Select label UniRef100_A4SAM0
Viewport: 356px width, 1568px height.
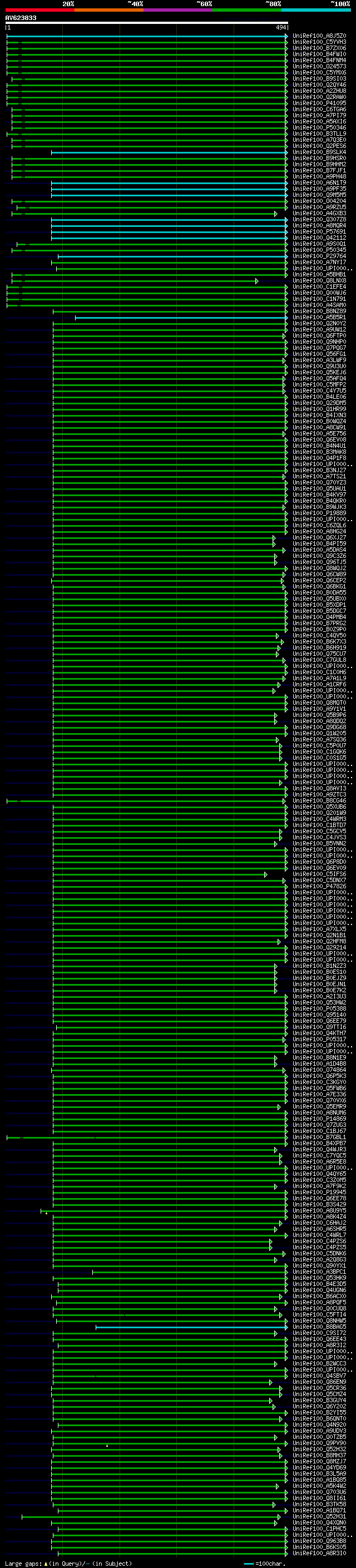[x=319, y=305]
